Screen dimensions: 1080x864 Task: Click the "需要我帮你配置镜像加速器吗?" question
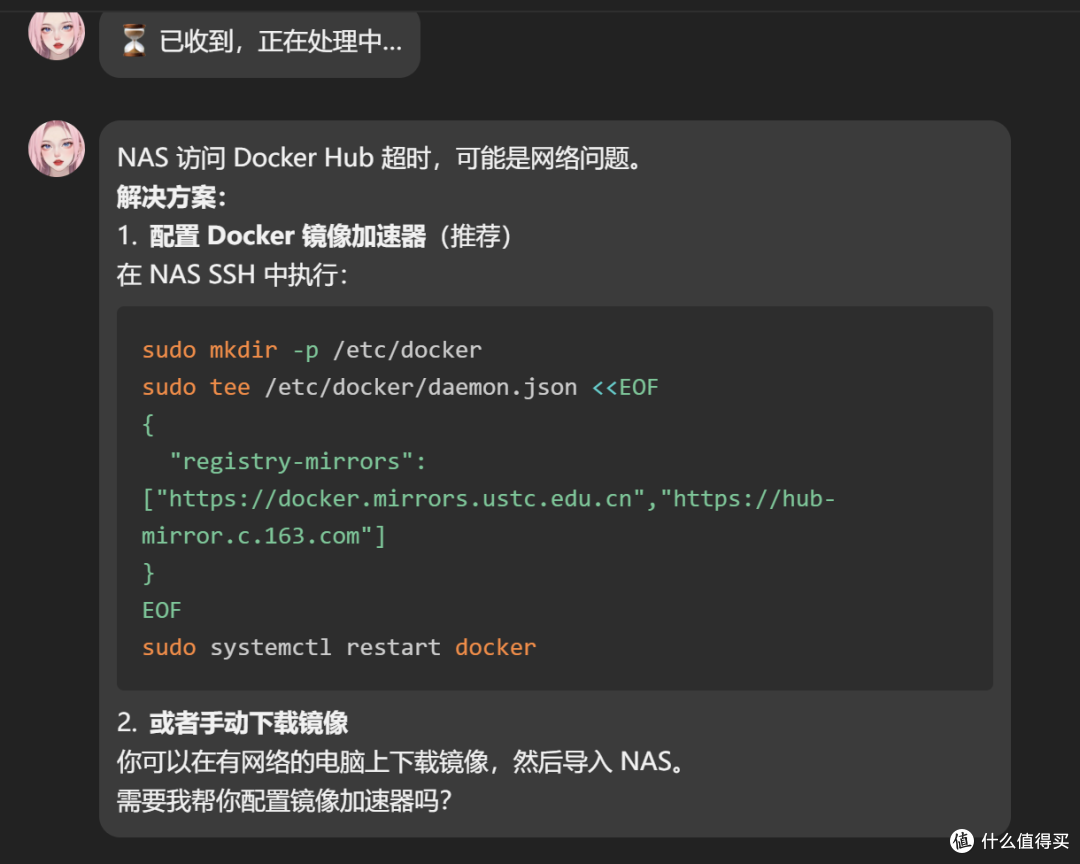point(284,800)
